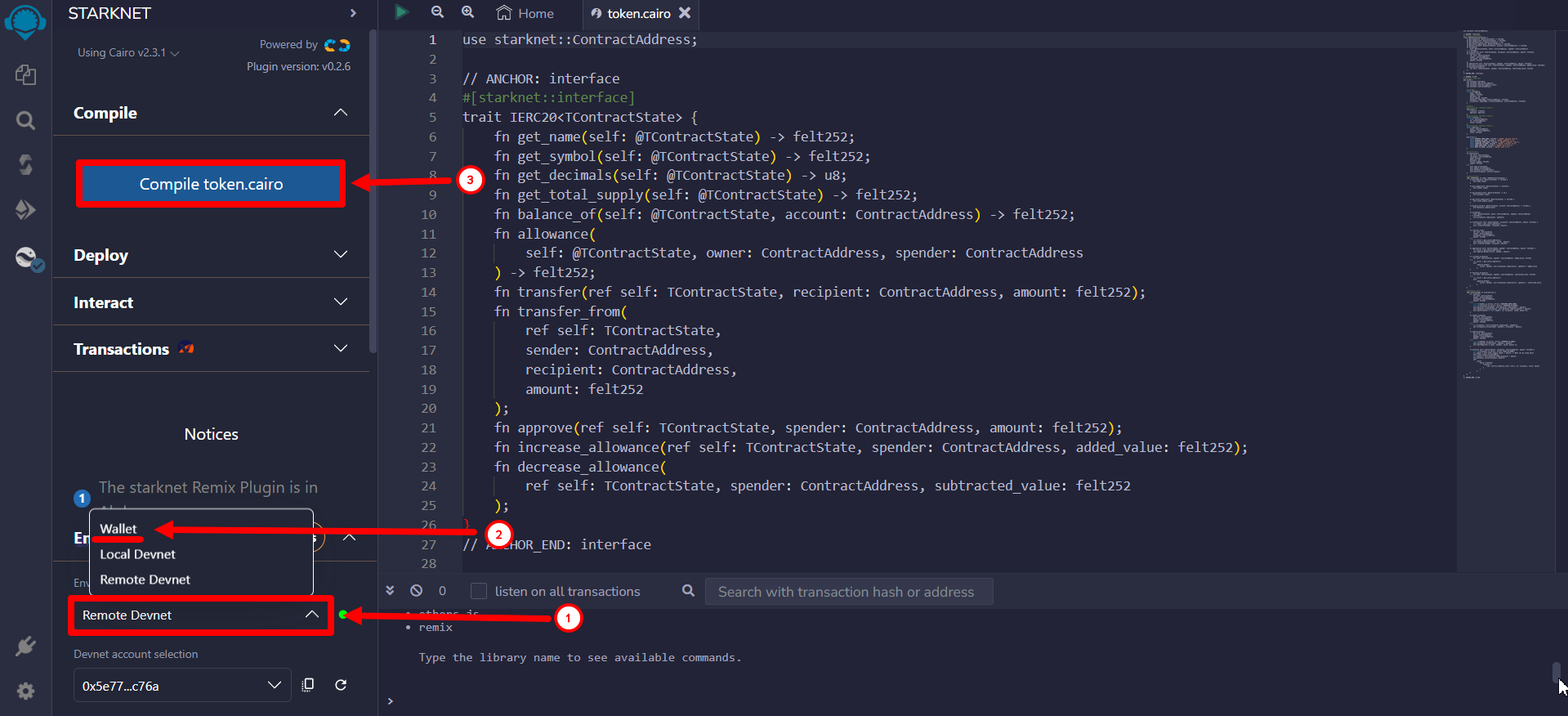Click the terminal scrollbar thumb

tap(1557, 673)
